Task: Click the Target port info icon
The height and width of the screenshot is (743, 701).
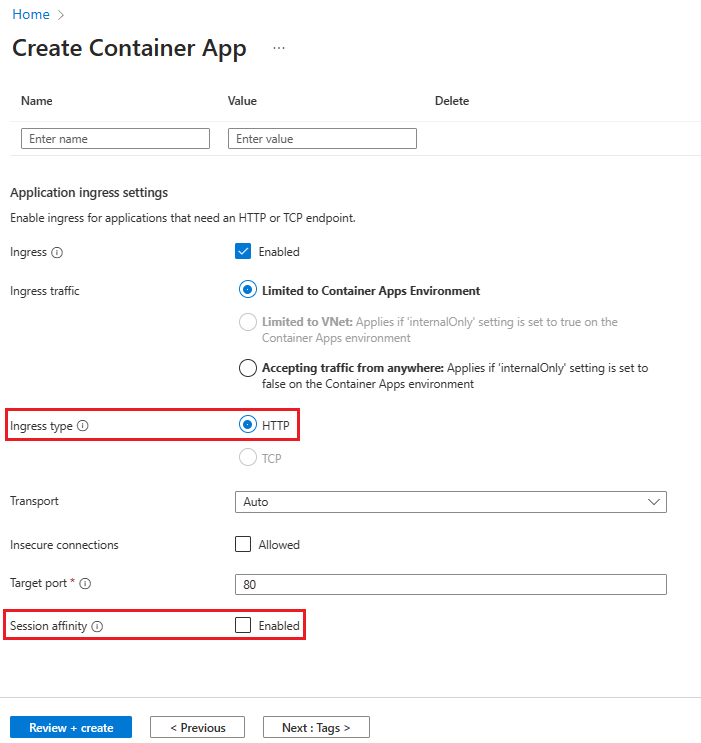Action: [85, 583]
